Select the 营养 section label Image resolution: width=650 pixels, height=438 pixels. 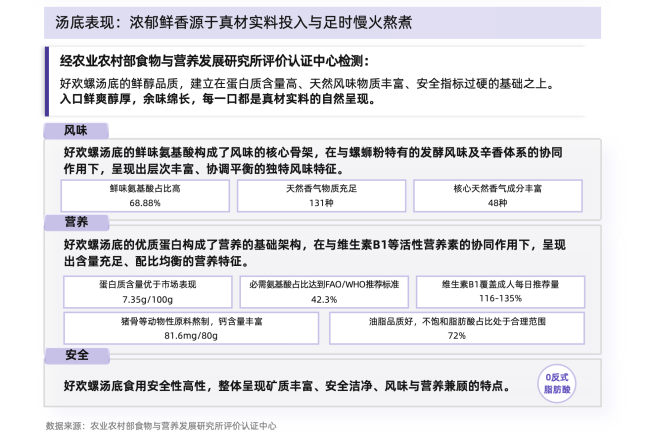[x=77, y=222]
